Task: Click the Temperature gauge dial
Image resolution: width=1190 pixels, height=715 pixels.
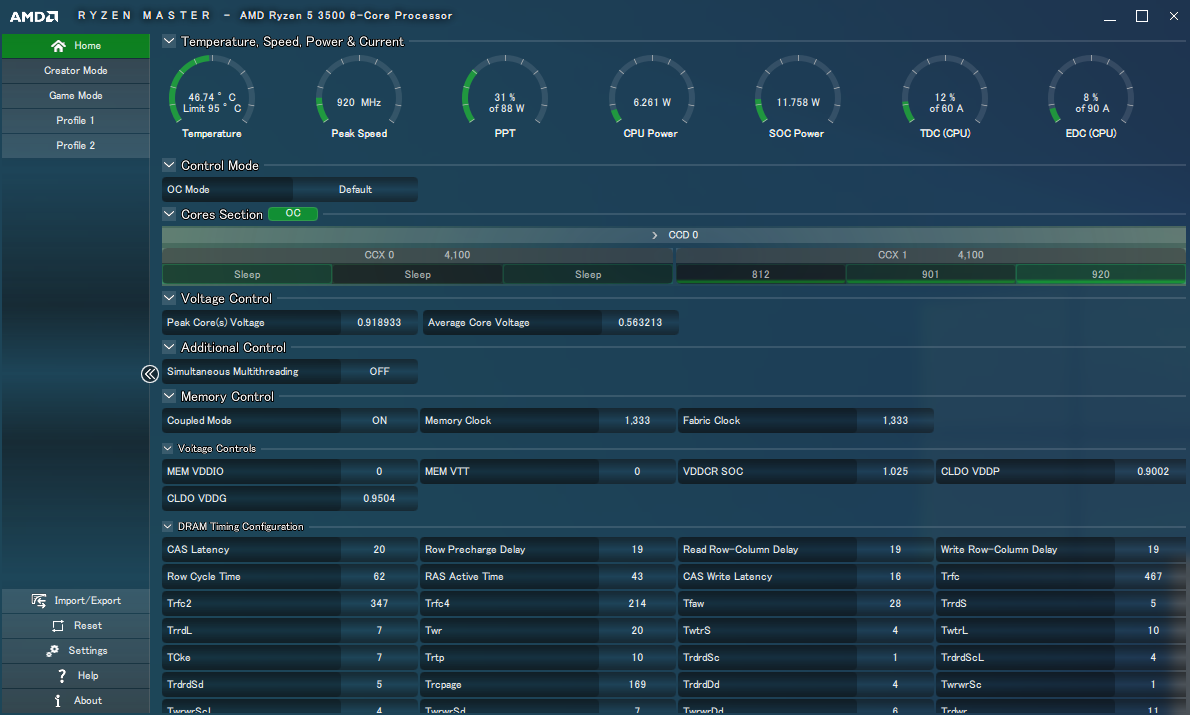Action: pos(212,97)
